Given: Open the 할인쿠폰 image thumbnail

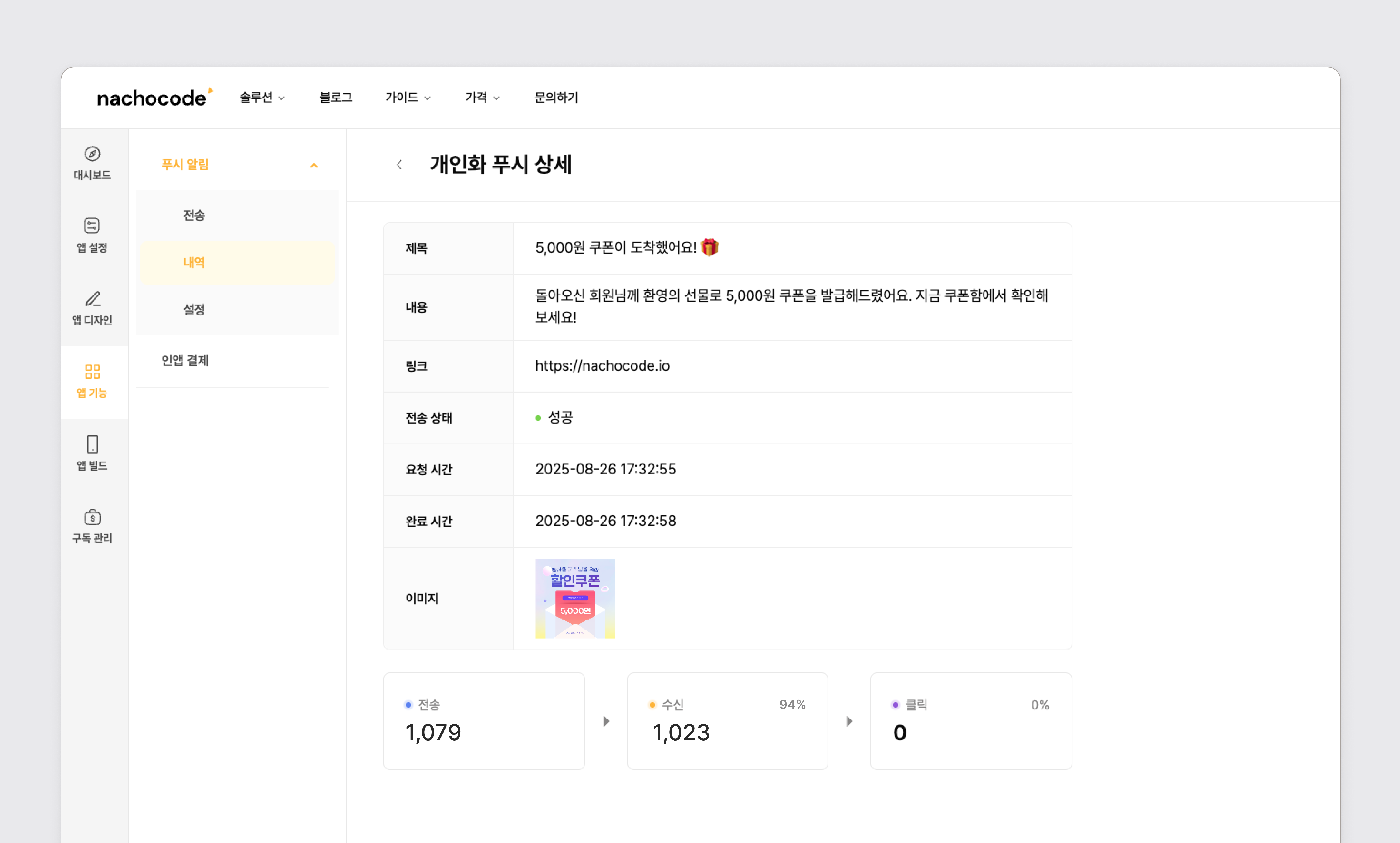Looking at the screenshot, I should tap(574, 598).
